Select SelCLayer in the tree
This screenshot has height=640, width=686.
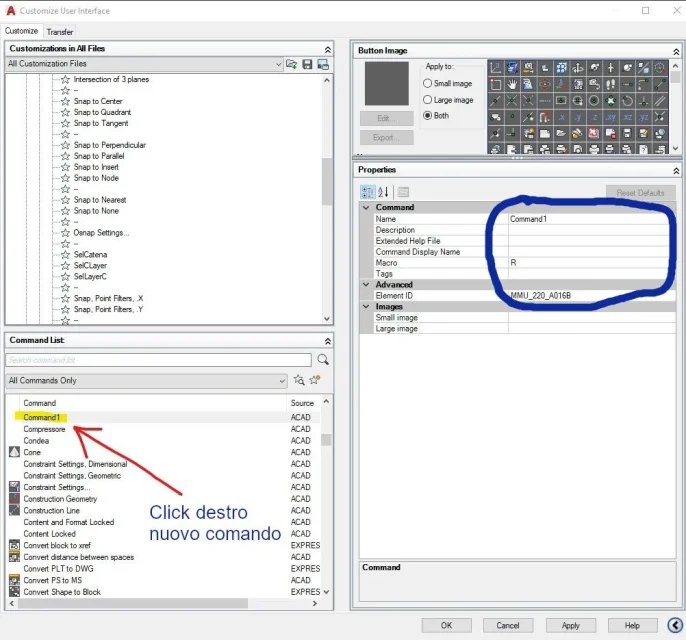(x=90, y=265)
